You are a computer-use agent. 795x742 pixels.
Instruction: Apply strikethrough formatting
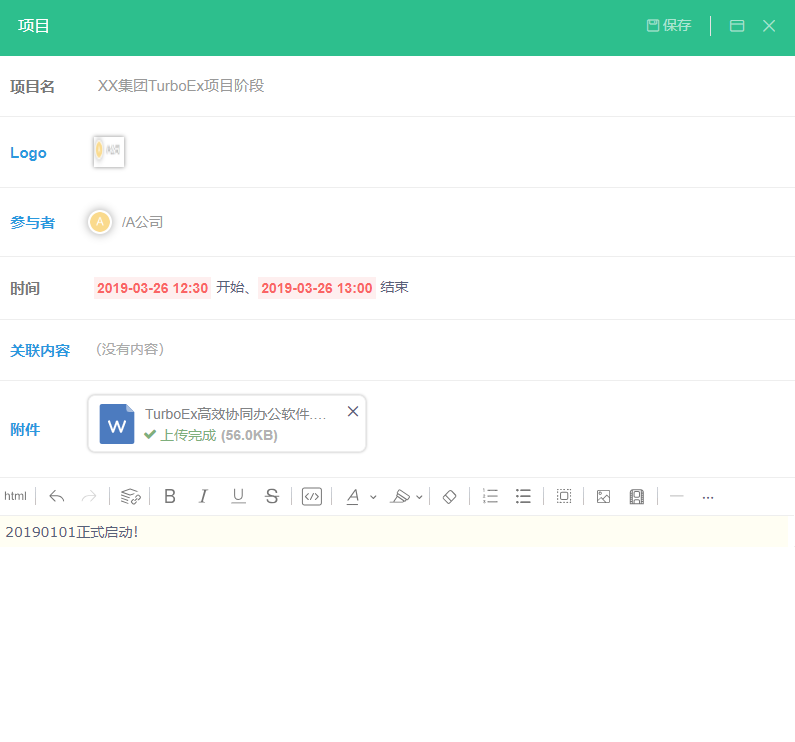click(272, 496)
